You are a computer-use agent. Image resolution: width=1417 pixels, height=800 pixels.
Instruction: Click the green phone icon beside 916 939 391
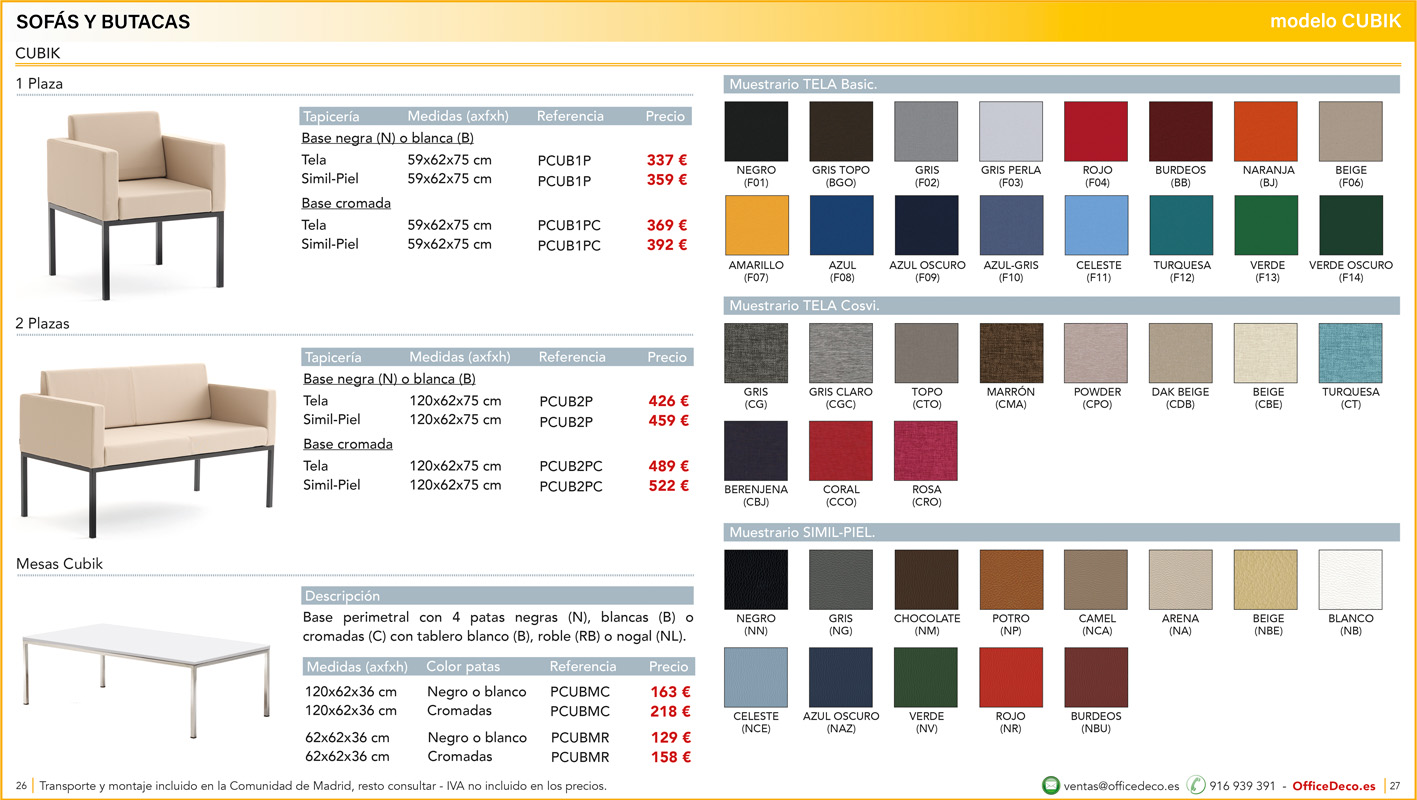(x=1196, y=785)
